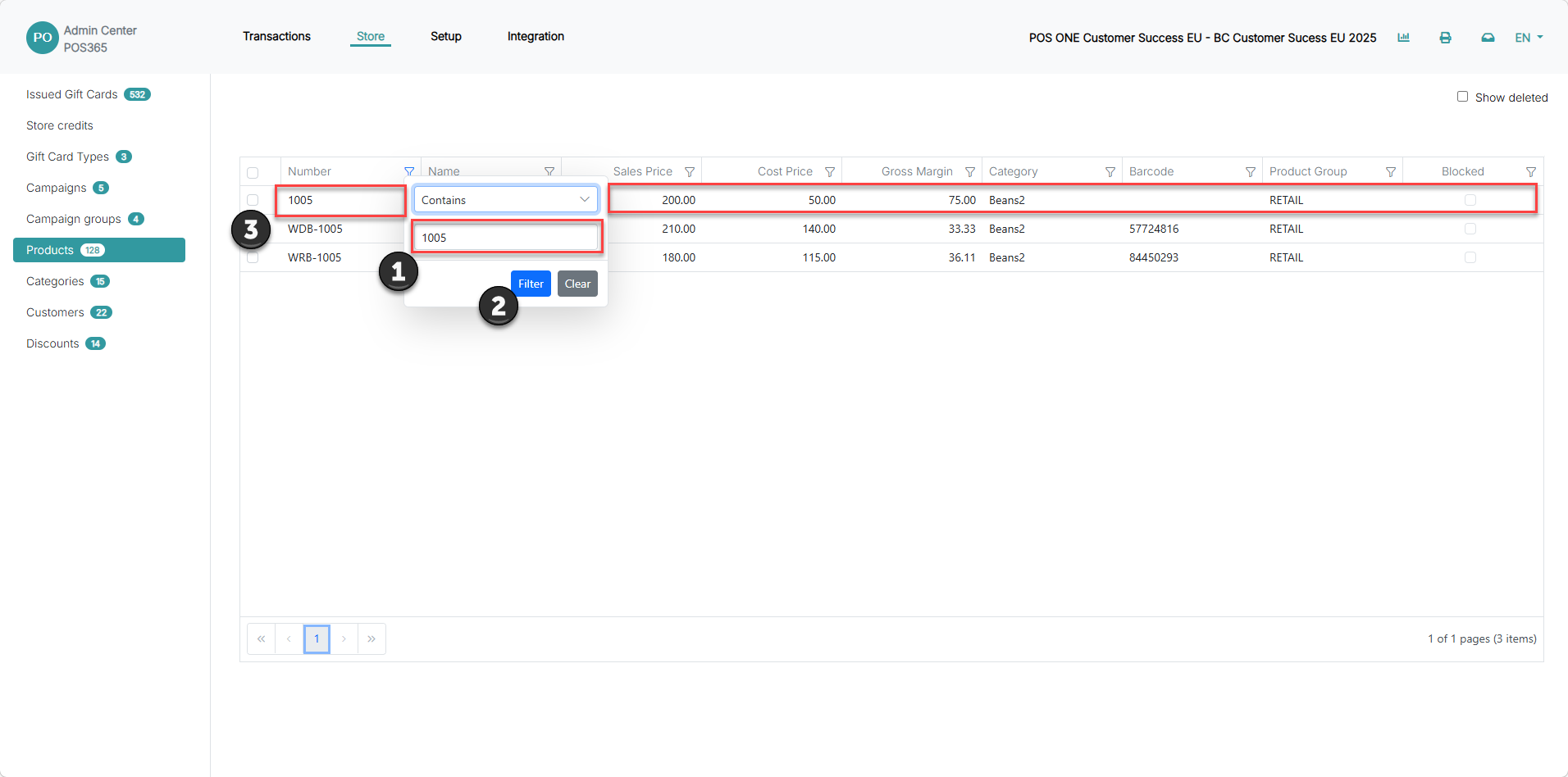Viewport: 1568px width, 777px height.
Task: Open the EN language dropdown
Action: [1529, 38]
